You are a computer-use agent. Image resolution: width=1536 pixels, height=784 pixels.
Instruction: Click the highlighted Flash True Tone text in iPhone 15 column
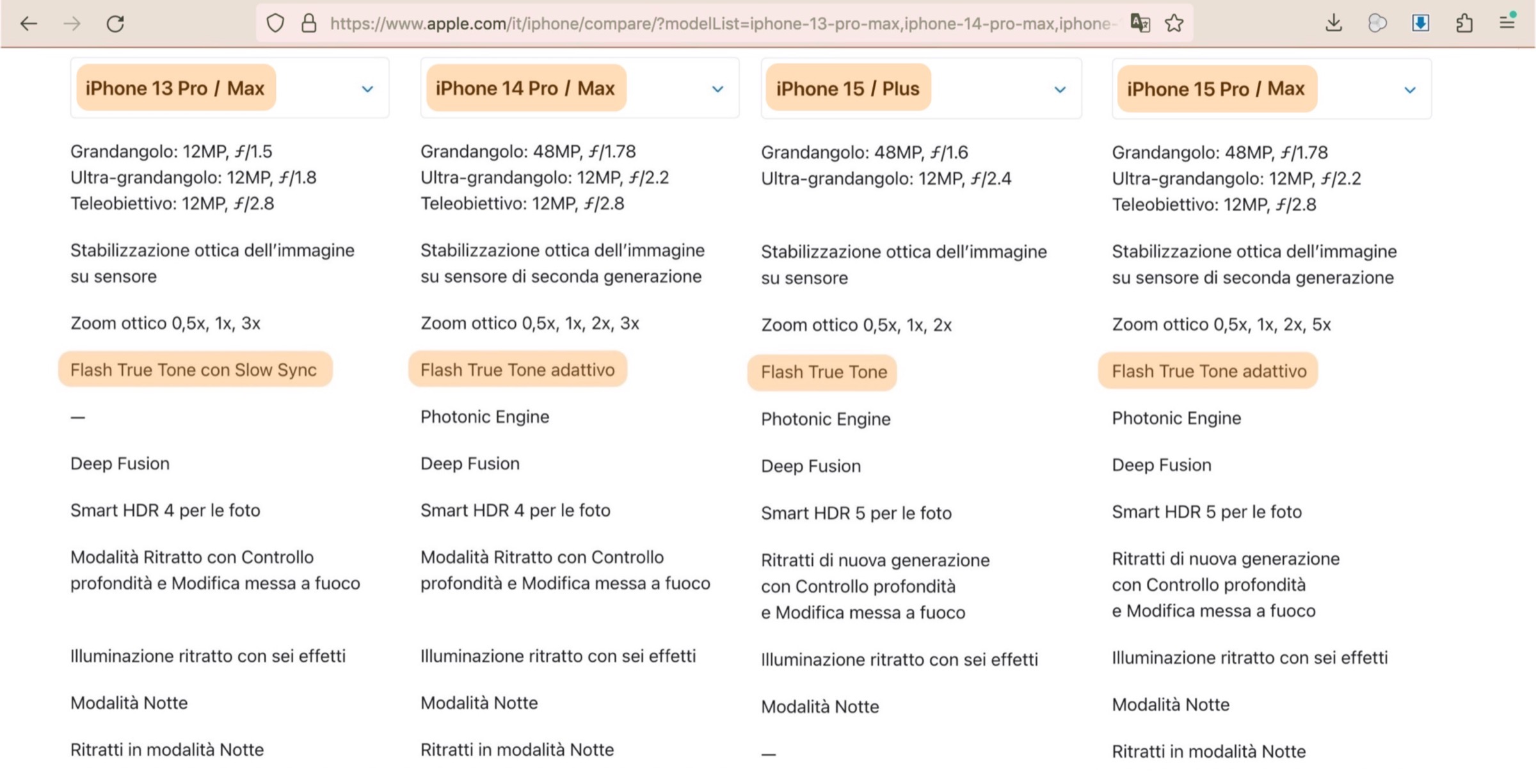click(x=824, y=372)
